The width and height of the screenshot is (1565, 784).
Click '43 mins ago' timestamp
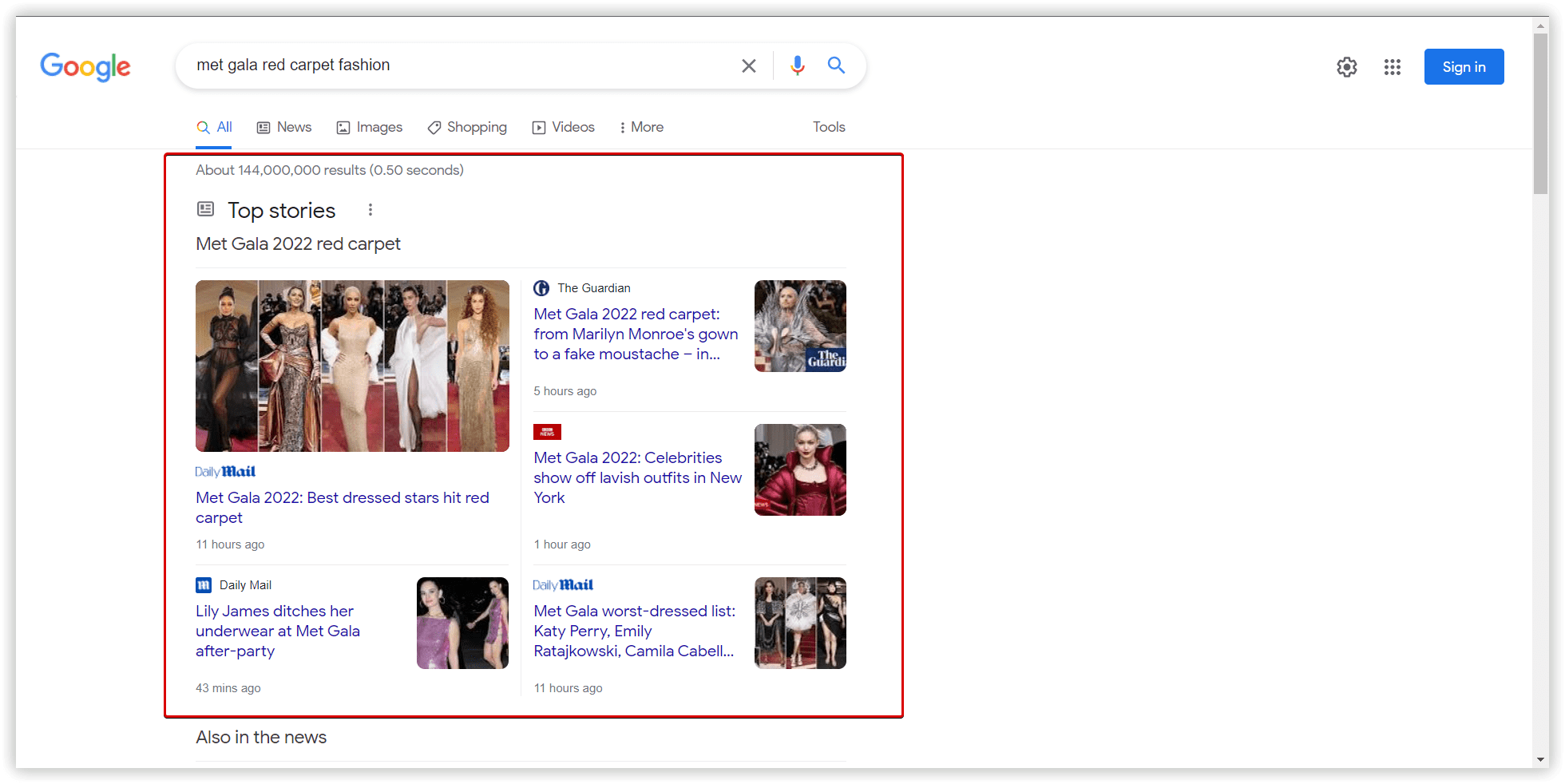[228, 688]
